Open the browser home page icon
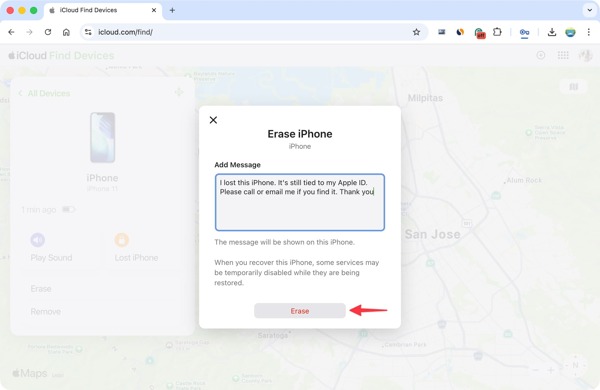600x390 pixels. tap(66, 32)
